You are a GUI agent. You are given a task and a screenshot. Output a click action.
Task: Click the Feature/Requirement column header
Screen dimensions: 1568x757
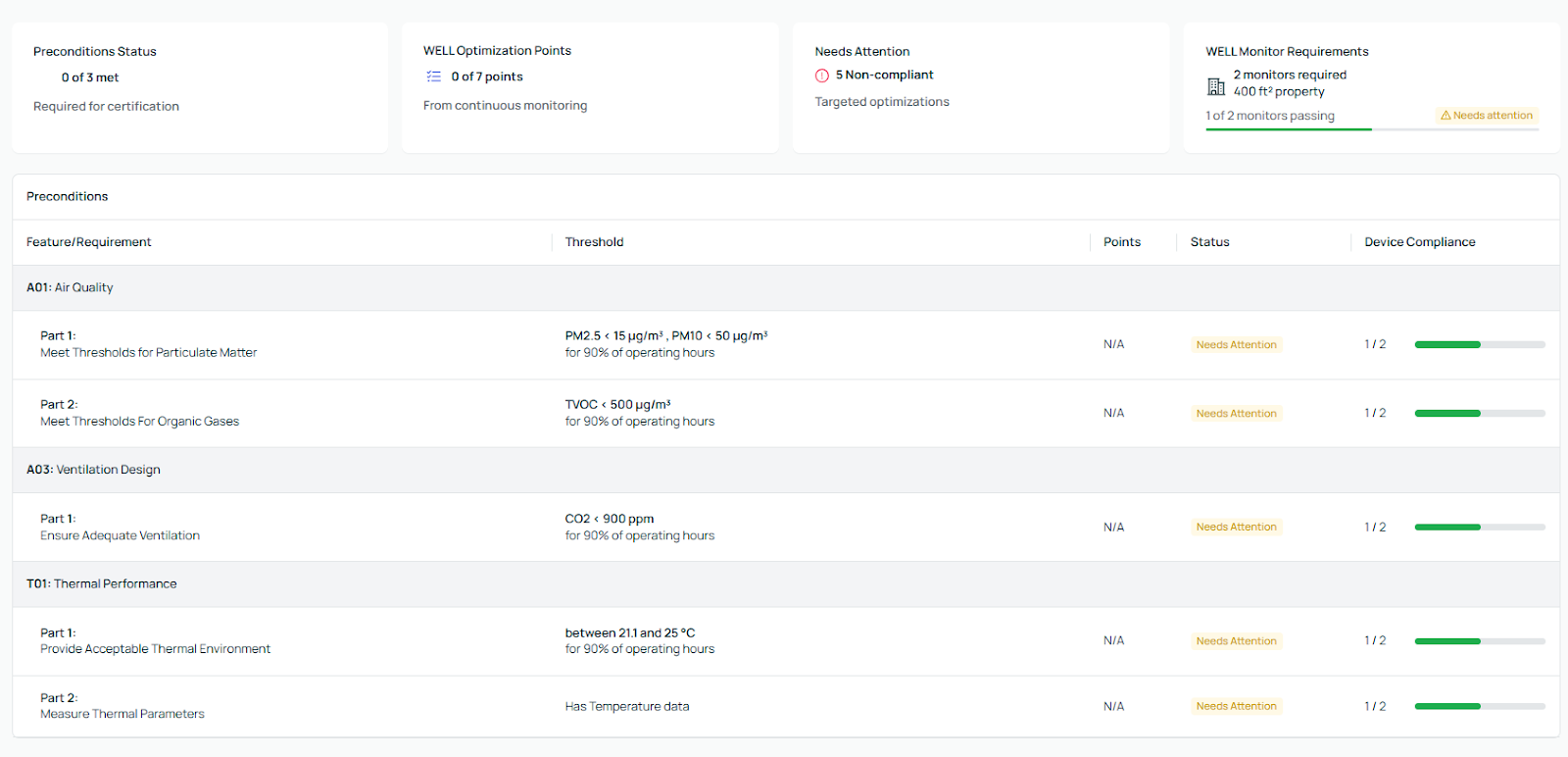point(89,242)
